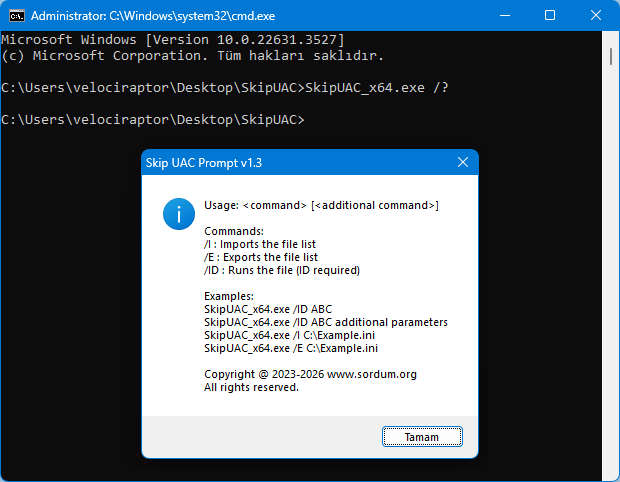Click the Microsoft Corporation copyright line in console
Image resolution: width=620 pixels, height=482 pixels.
coord(192,56)
